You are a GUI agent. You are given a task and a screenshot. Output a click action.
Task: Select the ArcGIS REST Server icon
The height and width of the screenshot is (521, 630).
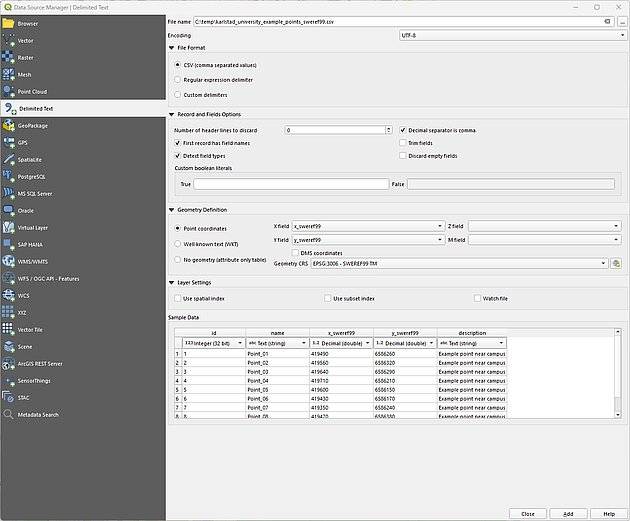click(8, 364)
